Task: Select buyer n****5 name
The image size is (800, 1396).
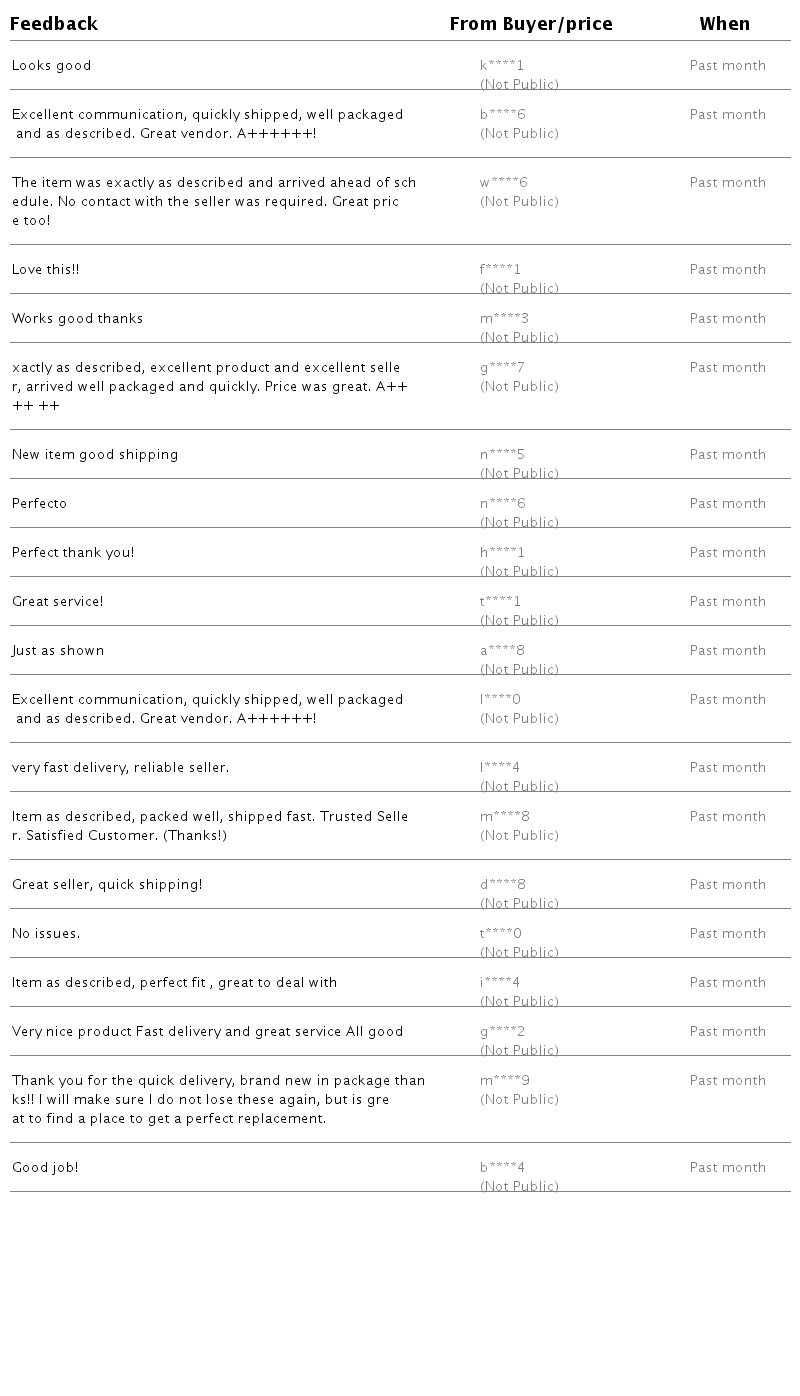Action: 502,455
